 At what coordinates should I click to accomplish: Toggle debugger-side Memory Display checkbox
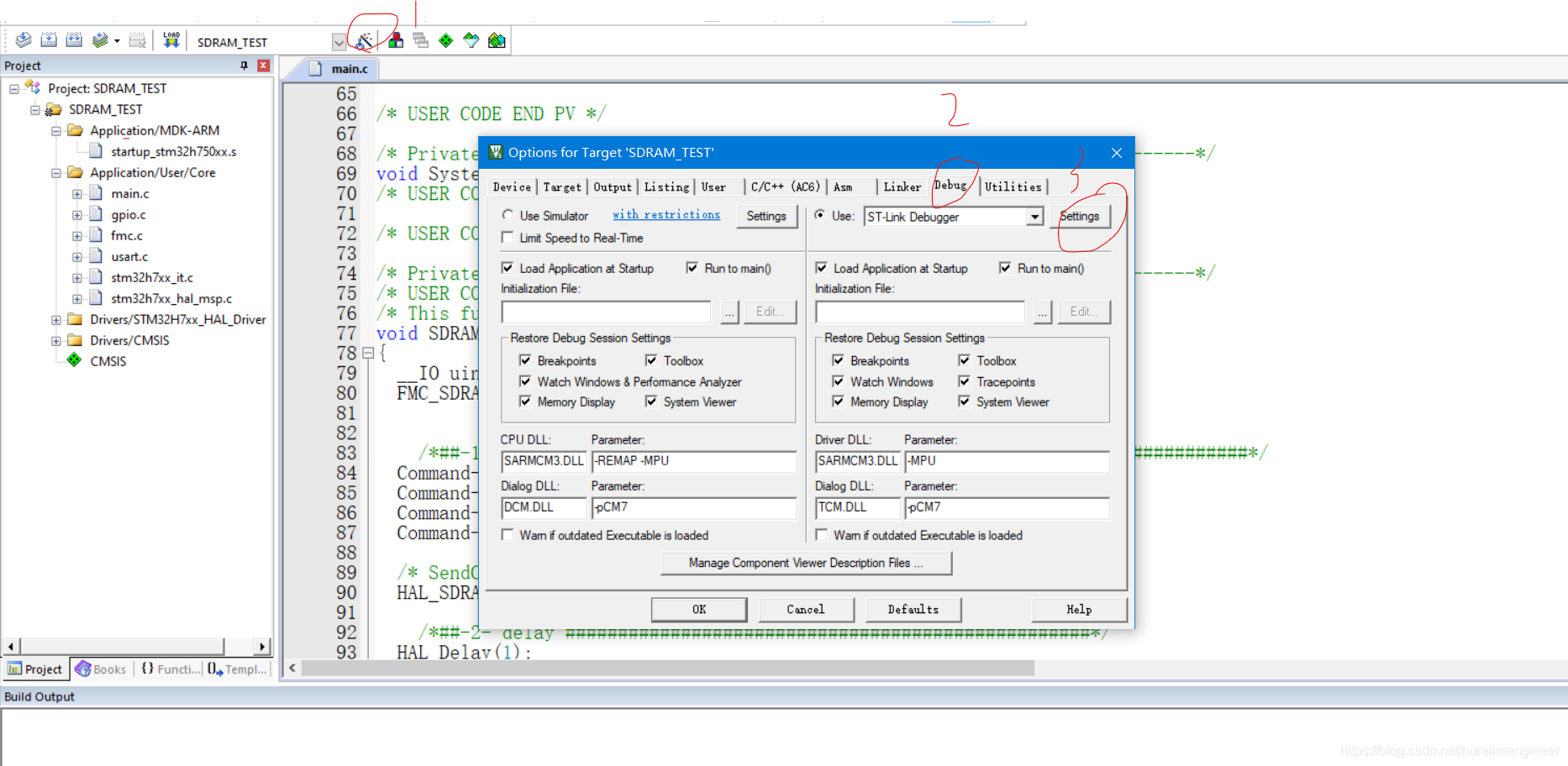[838, 401]
